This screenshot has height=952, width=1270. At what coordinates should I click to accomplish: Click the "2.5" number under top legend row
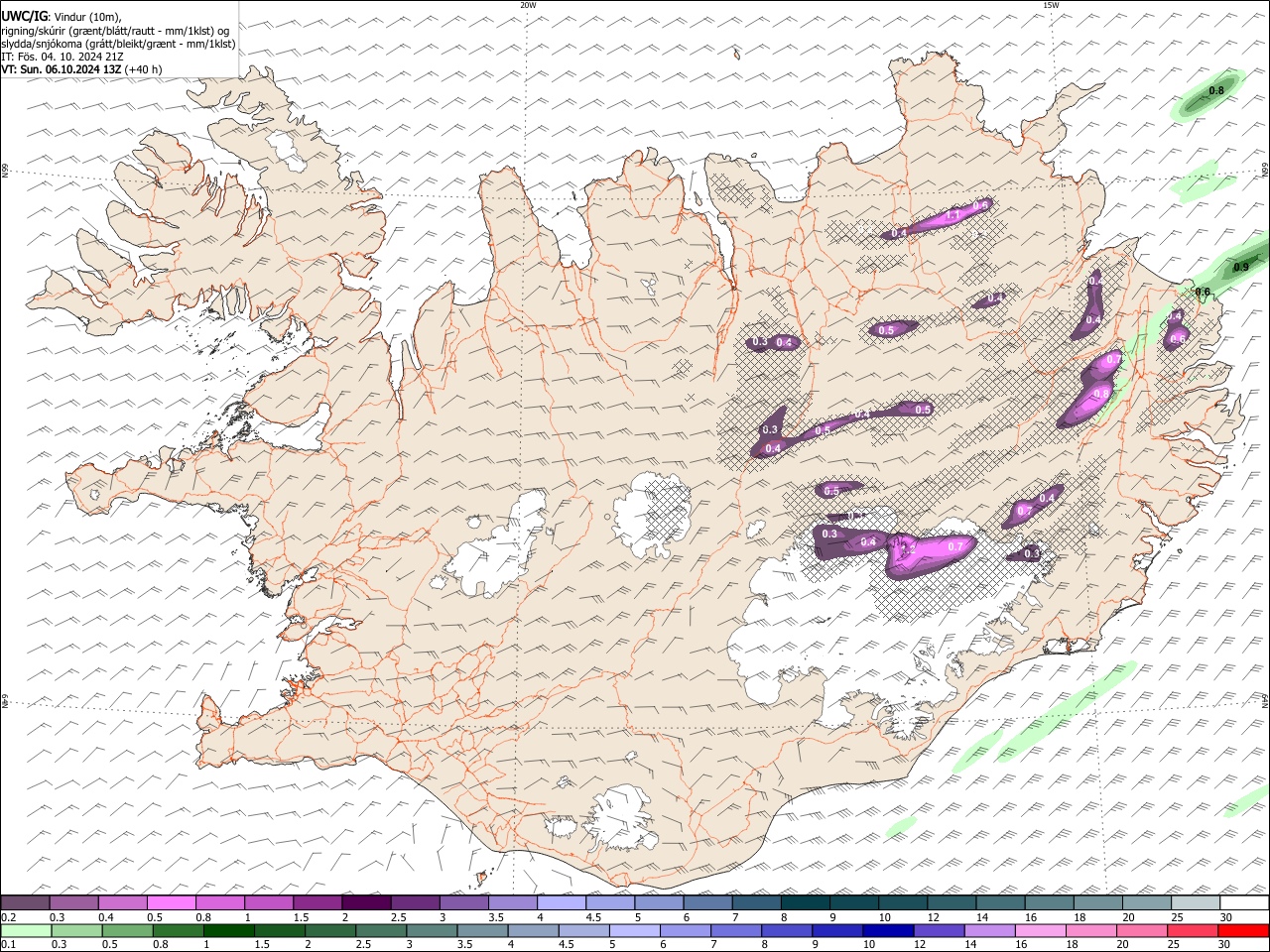[399, 917]
